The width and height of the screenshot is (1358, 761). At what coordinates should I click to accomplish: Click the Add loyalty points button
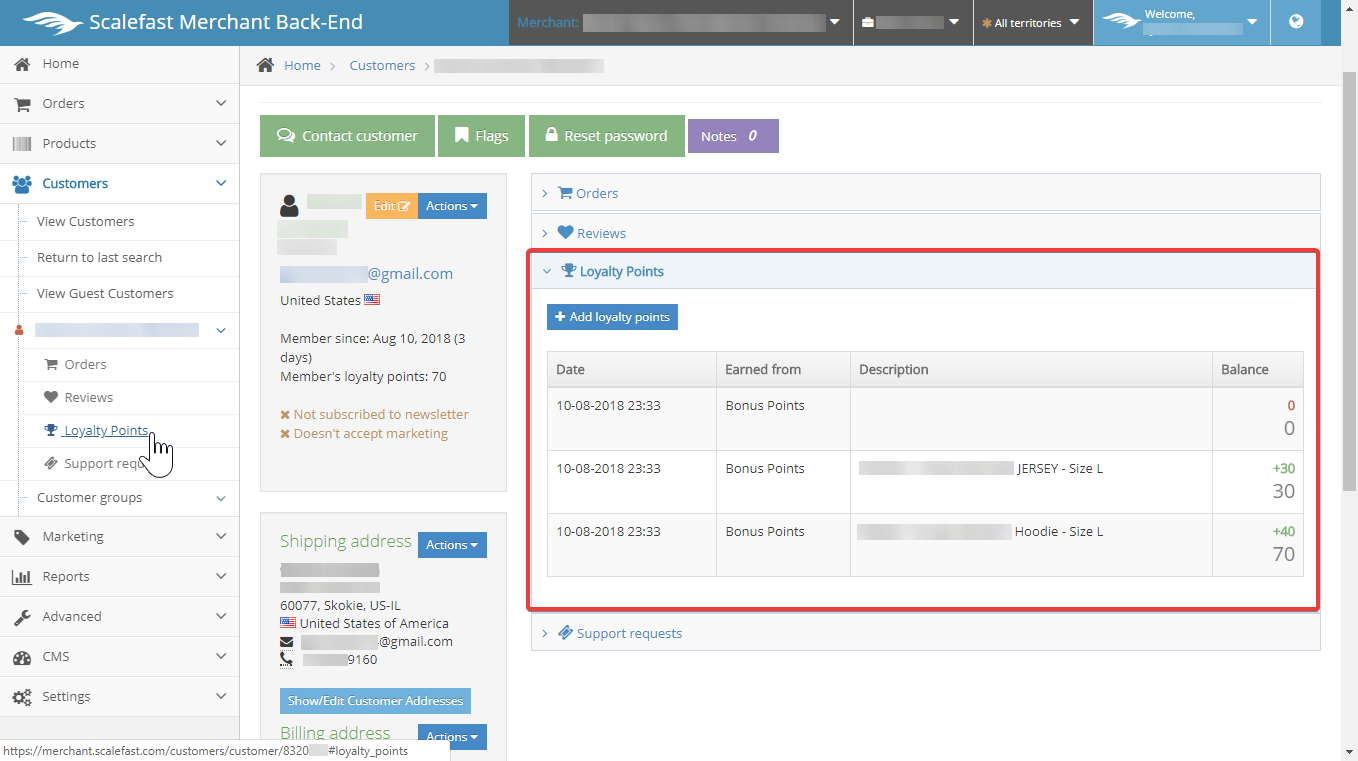[612, 317]
